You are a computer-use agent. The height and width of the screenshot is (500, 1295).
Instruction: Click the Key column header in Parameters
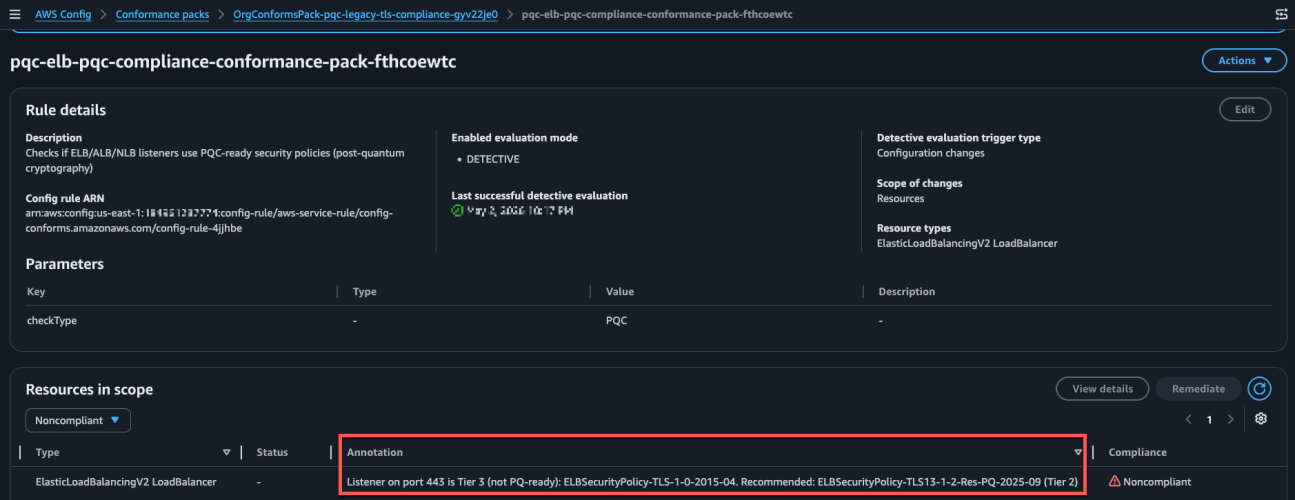[x=35, y=292]
